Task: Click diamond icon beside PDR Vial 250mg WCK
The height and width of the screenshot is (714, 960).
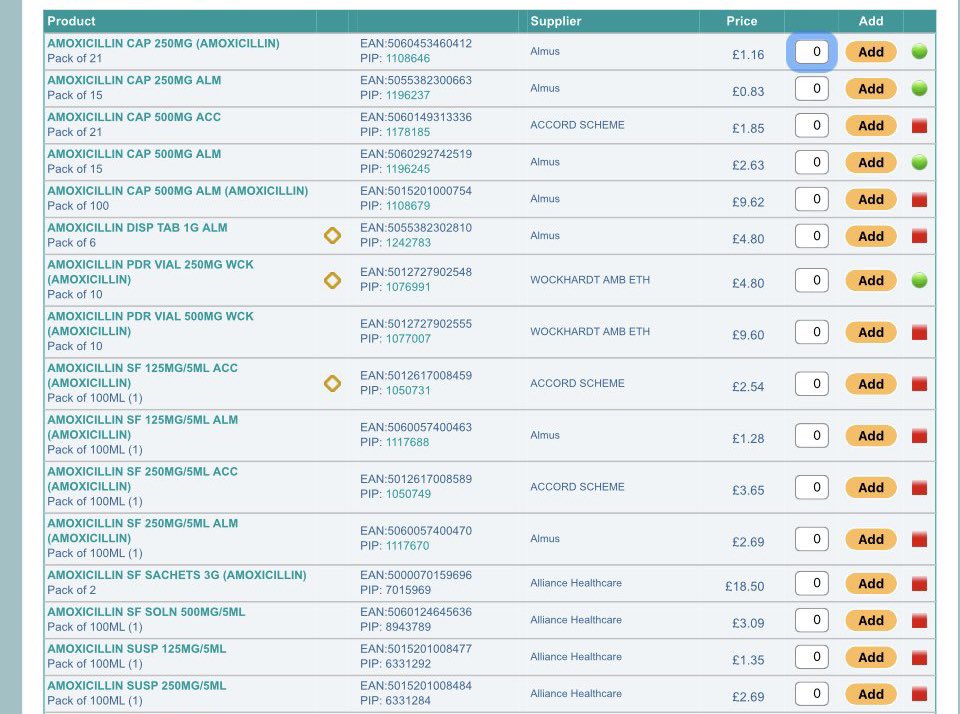Action: click(x=332, y=280)
